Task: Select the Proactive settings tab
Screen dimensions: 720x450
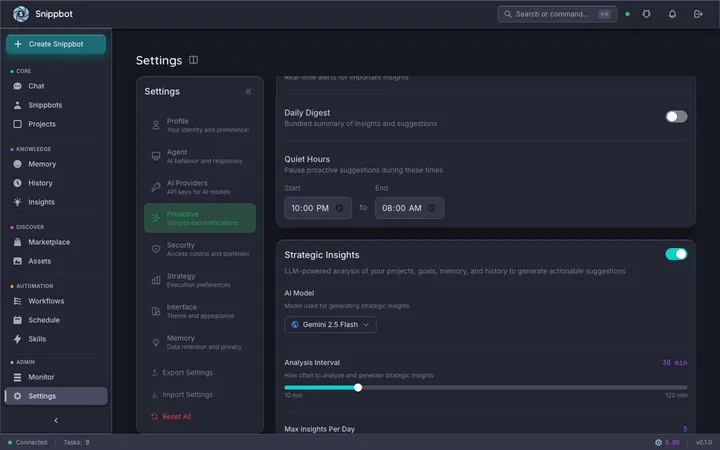Action: tap(200, 218)
